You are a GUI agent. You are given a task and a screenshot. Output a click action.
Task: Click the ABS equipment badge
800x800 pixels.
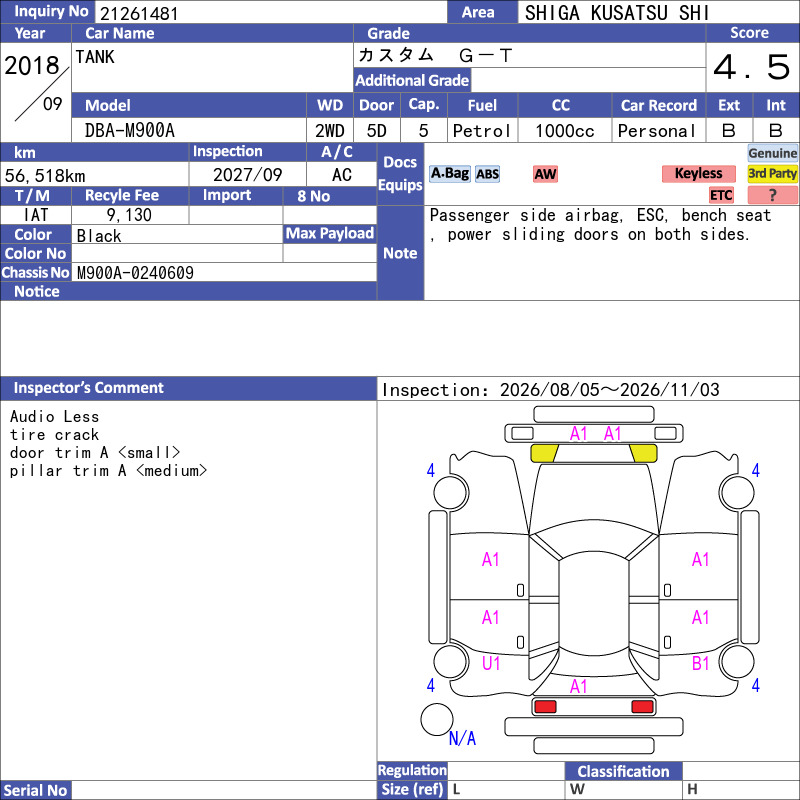(487, 174)
